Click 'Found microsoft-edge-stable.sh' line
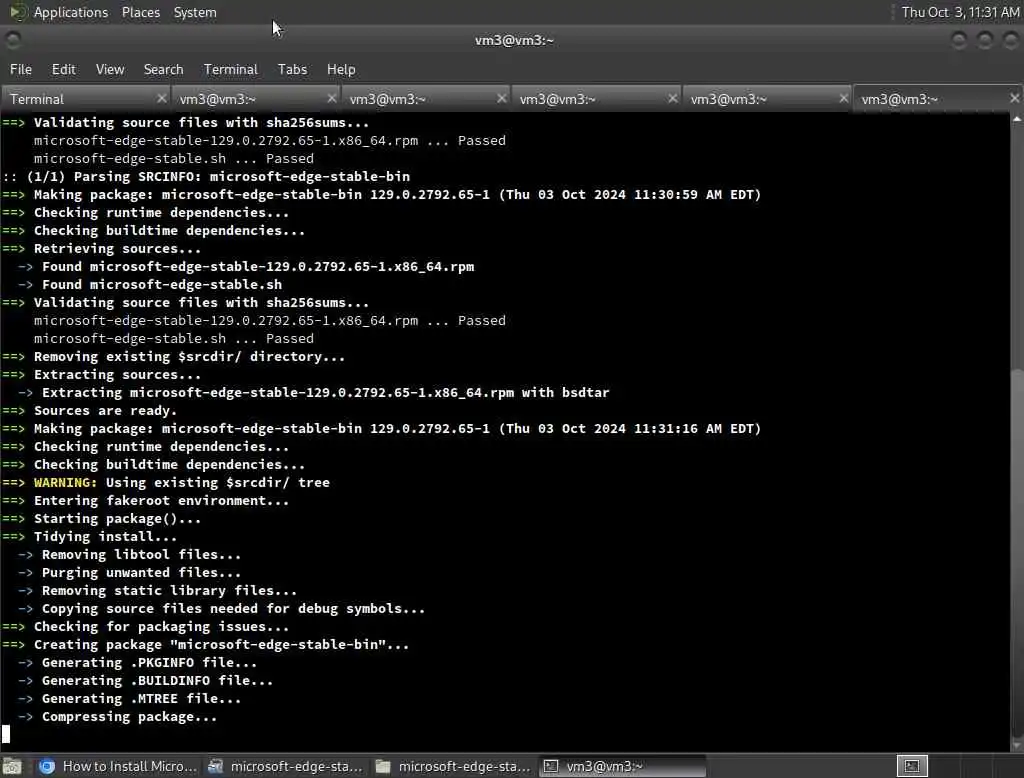 tap(162, 285)
